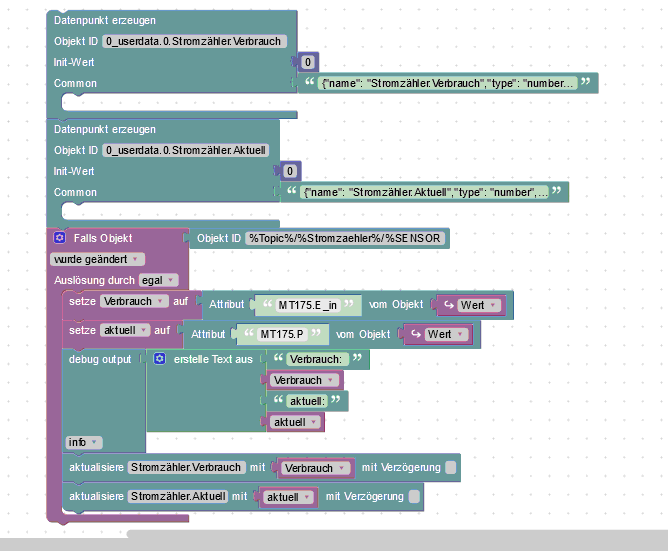This screenshot has width=668, height=551.
Task: Toggle mit Verzögerung checkbox for Stromzähler.Verbrauch
Action: click(x=450, y=467)
